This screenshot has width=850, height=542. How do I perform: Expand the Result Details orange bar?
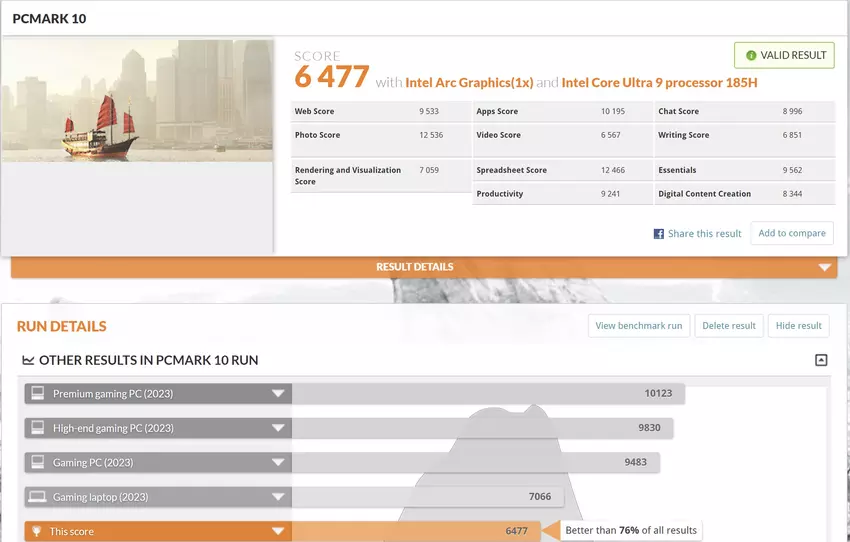824,267
